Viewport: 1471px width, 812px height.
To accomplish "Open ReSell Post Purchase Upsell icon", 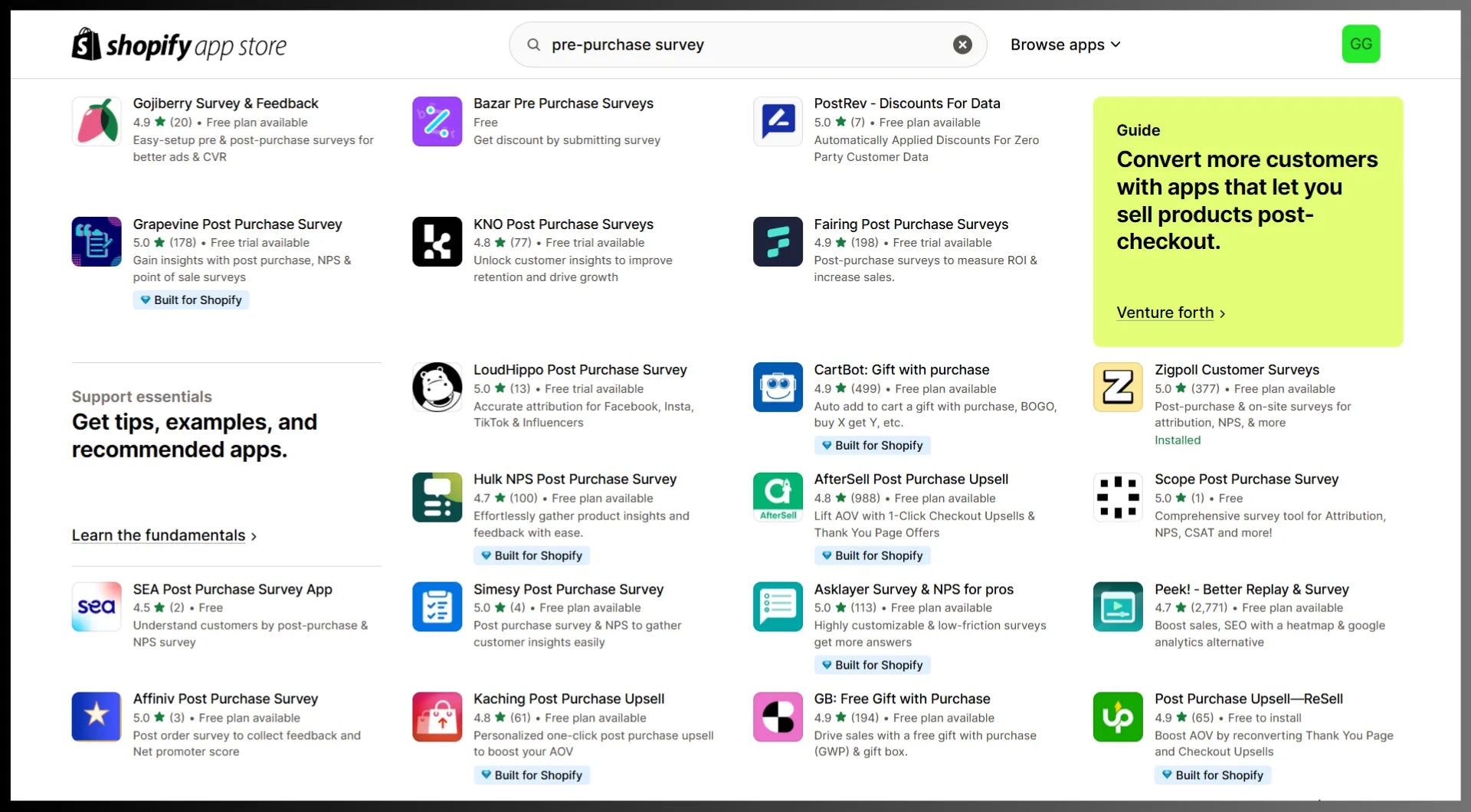I will [x=1118, y=717].
